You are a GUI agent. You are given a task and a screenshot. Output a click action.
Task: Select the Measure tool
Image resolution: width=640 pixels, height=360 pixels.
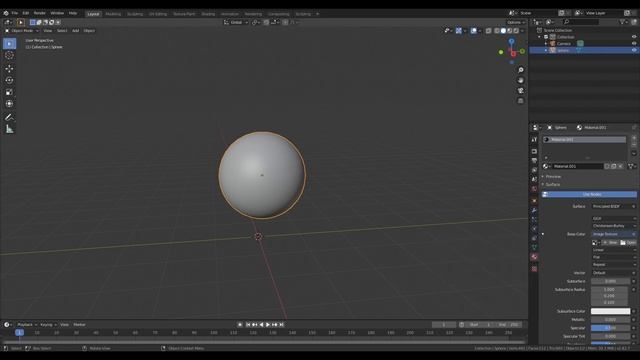tap(9, 129)
